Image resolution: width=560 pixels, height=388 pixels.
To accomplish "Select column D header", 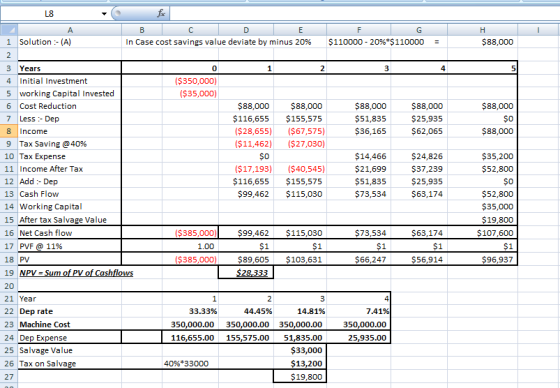I will pos(246,30).
